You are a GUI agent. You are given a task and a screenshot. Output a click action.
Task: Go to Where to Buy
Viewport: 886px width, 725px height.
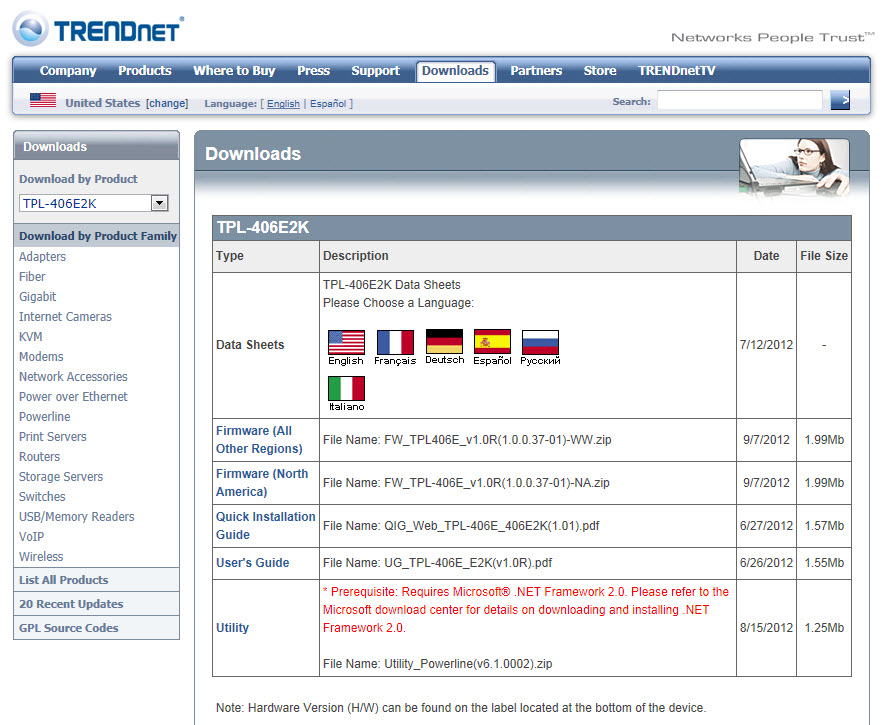tap(234, 71)
